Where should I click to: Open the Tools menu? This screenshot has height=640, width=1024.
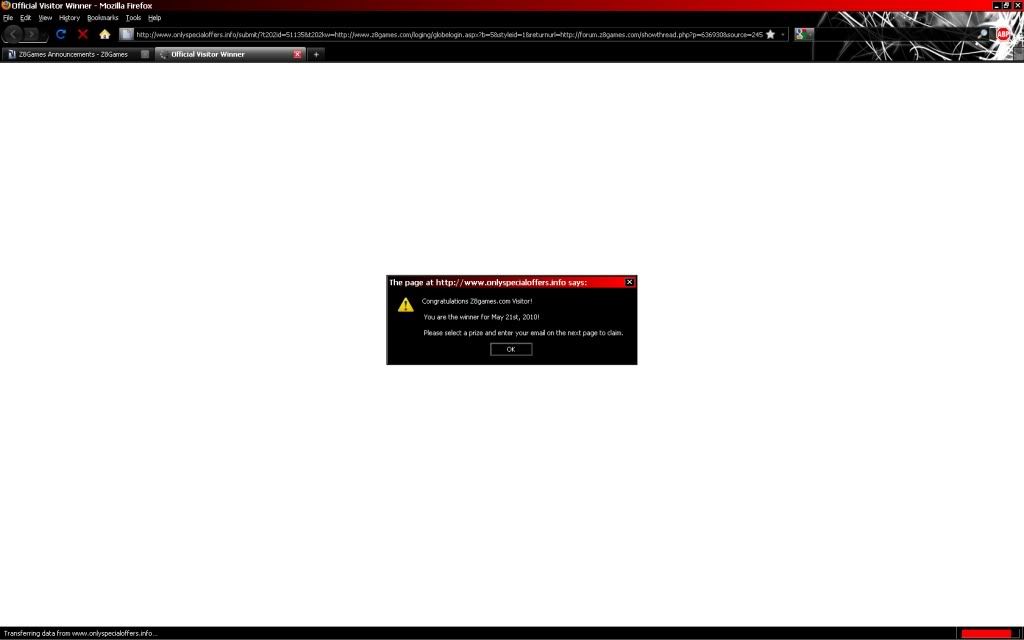133,18
